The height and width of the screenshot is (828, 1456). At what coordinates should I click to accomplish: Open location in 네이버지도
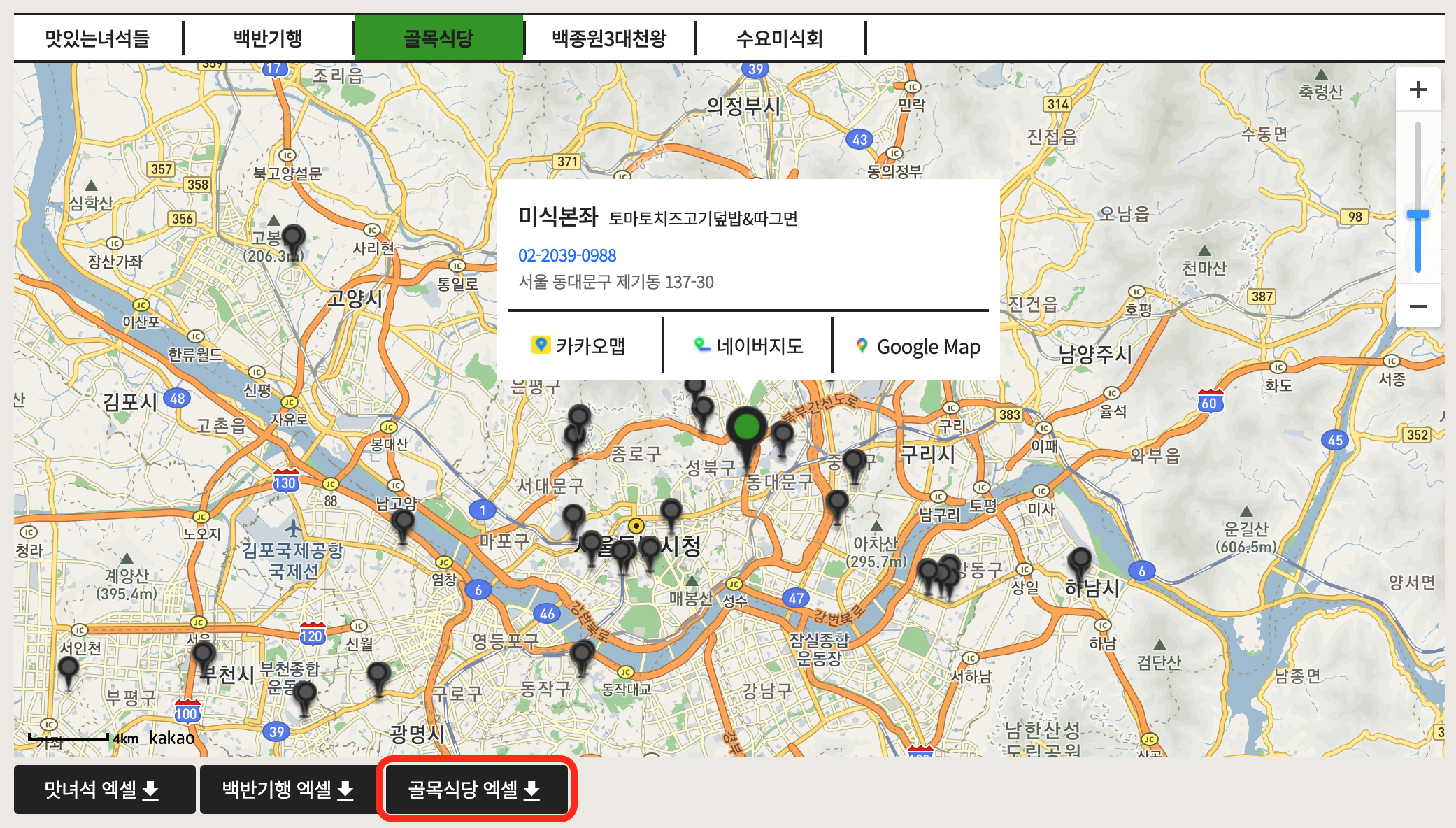(x=748, y=346)
